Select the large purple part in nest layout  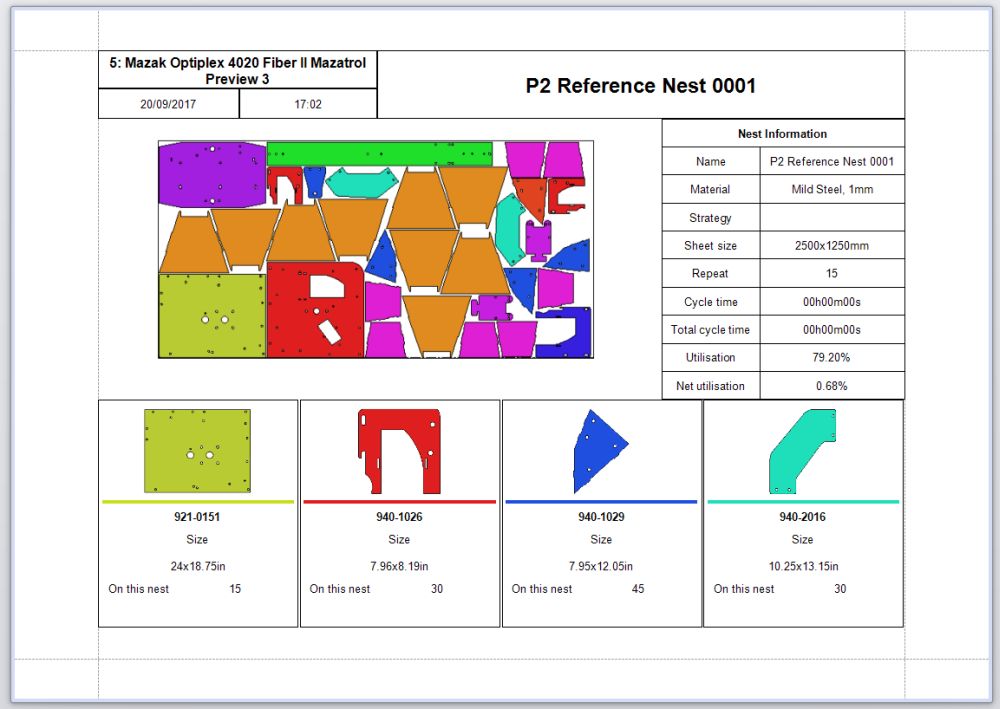[212, 175]
